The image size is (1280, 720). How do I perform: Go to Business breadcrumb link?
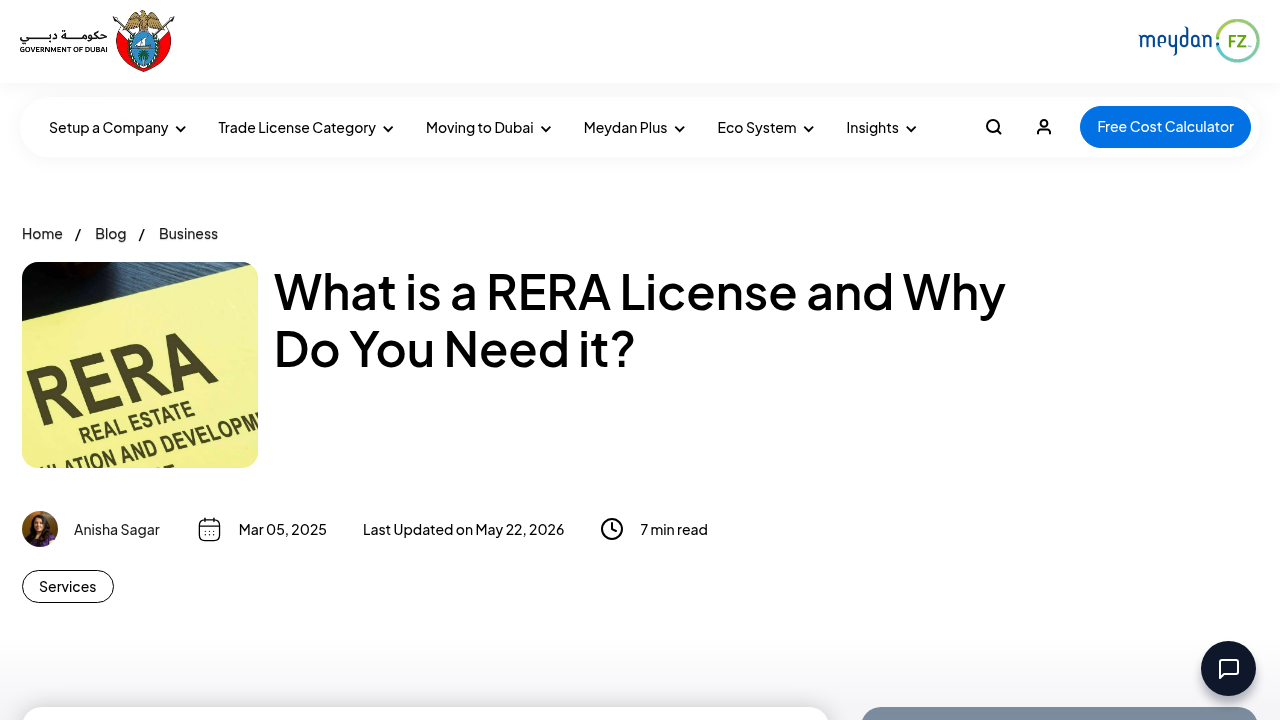pos(188,234)
